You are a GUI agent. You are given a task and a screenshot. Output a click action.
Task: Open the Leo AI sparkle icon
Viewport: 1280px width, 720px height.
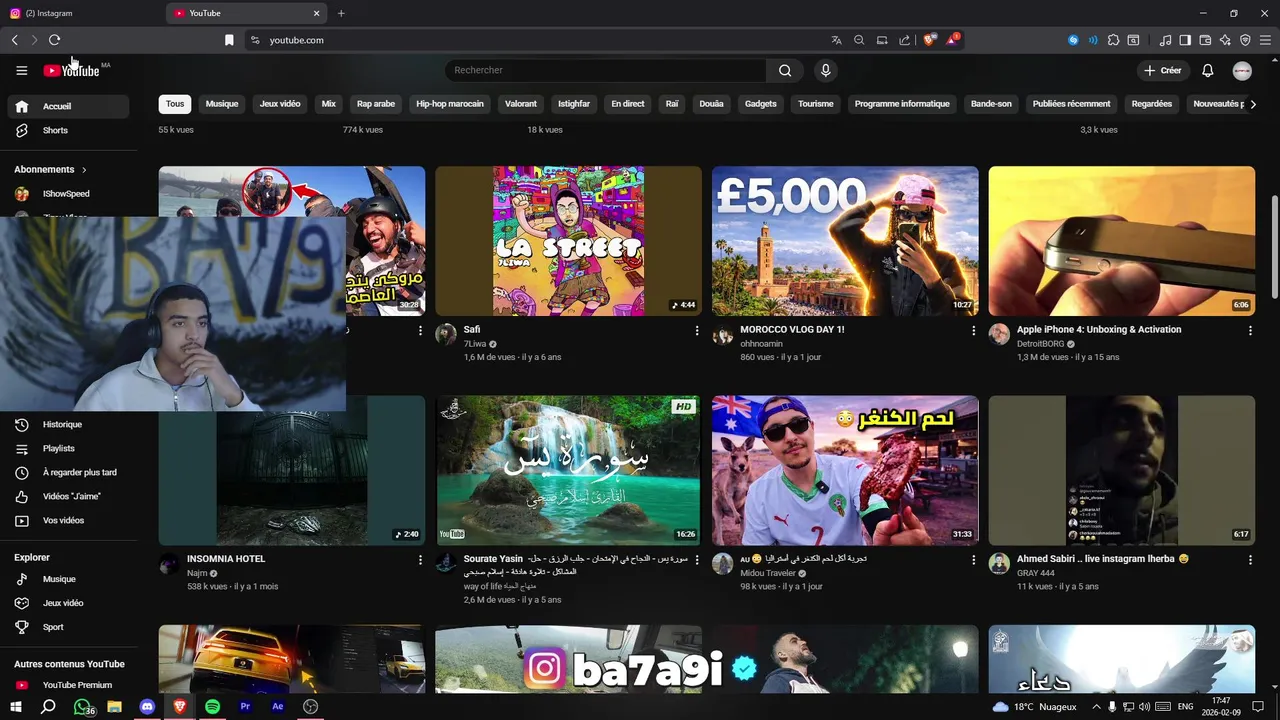(x=1225, y=40)
